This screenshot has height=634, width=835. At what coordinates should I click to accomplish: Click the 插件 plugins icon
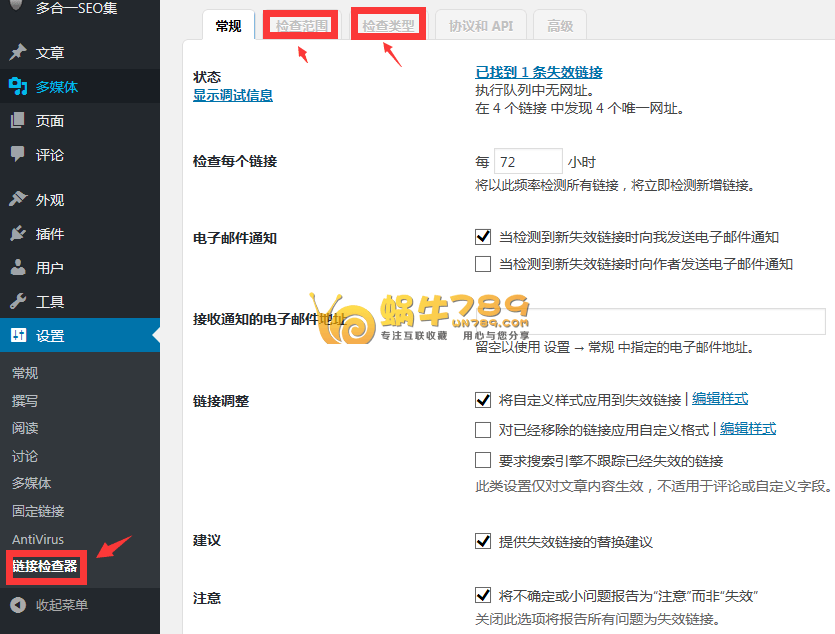click(x=18, y=234)
